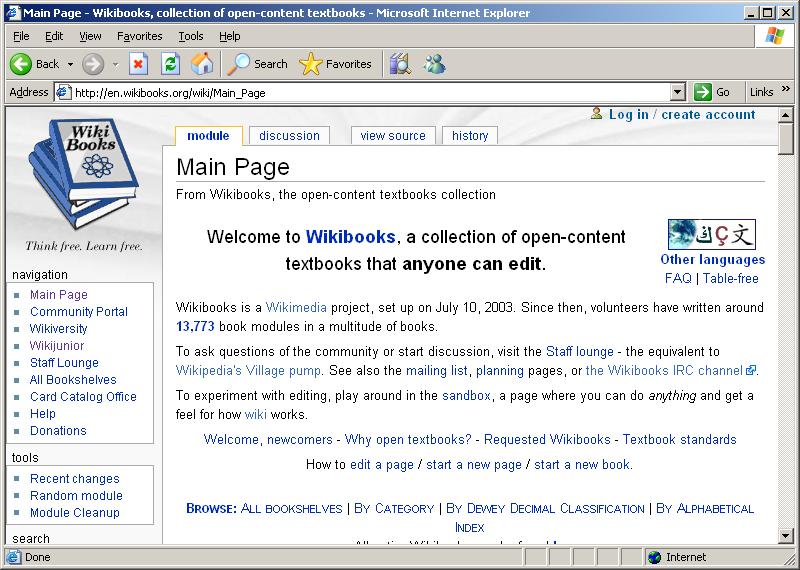Open Help in navigation sidebar
This screenshot has height=570, width=800.
(x=43, y=414)
